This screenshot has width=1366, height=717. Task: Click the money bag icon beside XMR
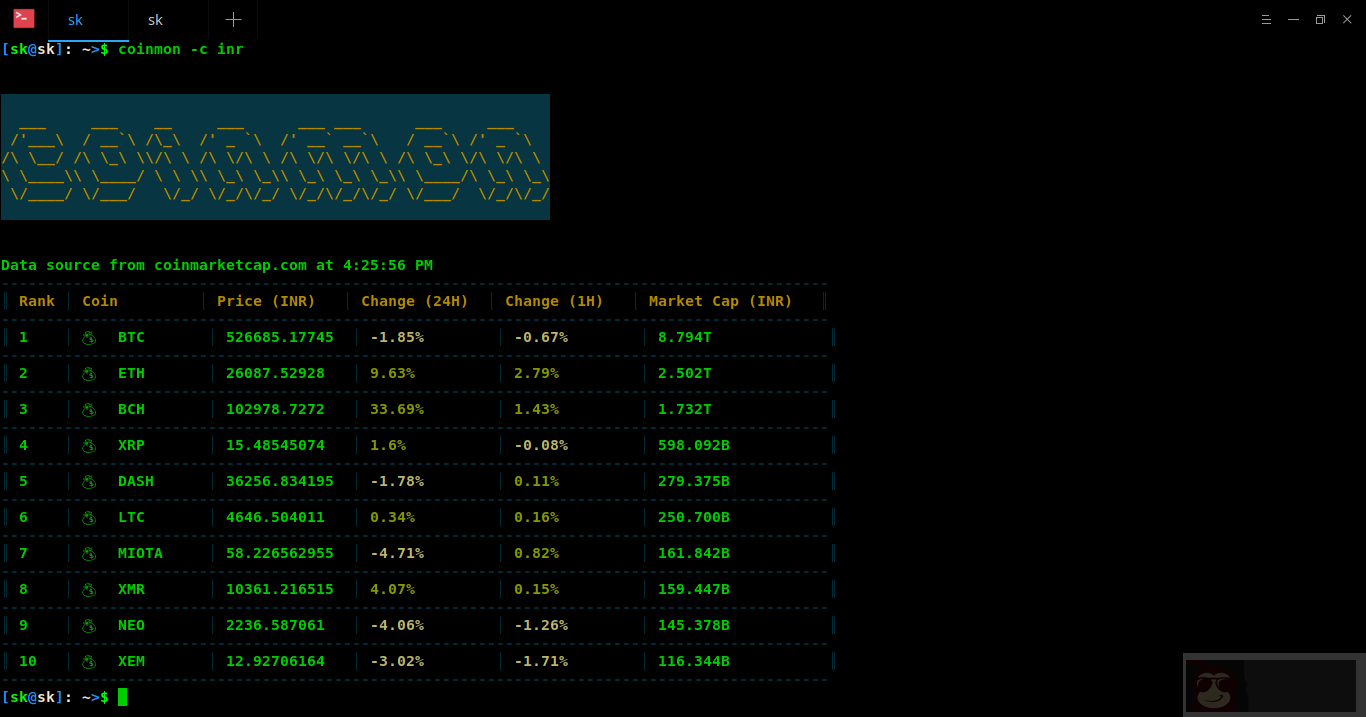(89, 590)
